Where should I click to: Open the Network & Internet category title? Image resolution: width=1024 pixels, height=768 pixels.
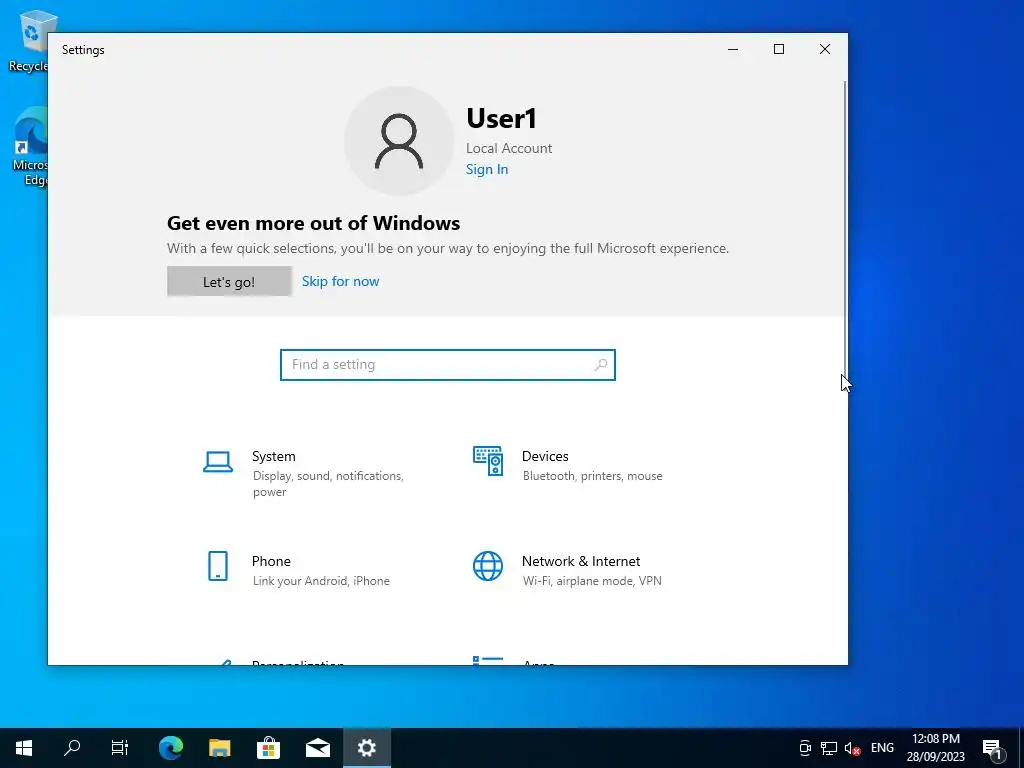(x=581, y=561)
